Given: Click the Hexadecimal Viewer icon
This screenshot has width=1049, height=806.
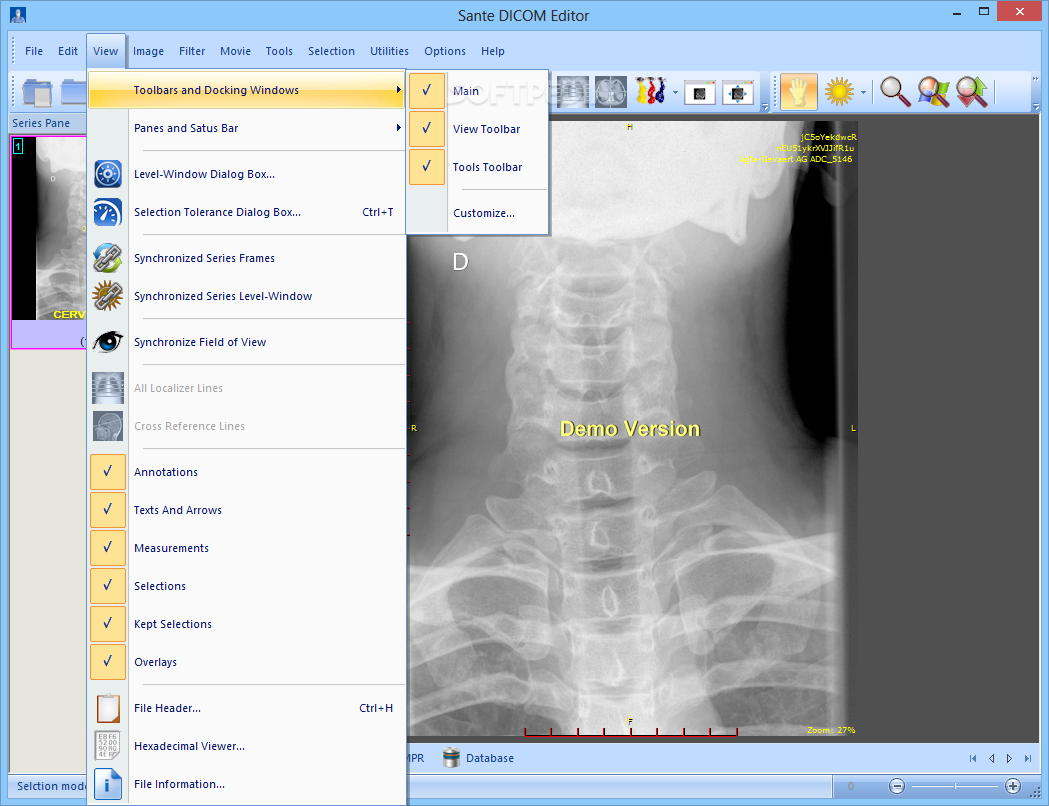Looking at the screenshot, I should pos(108,746).
